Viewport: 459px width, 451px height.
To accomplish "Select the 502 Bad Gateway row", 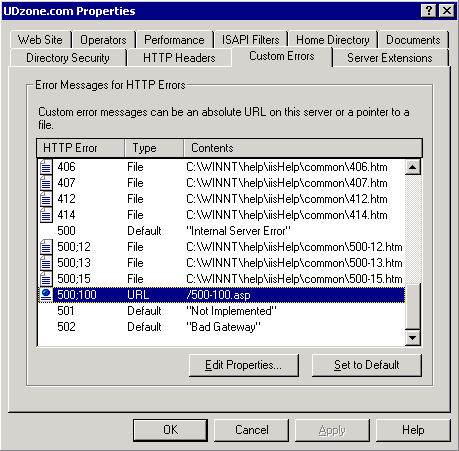I will click(x=221, y=327).
